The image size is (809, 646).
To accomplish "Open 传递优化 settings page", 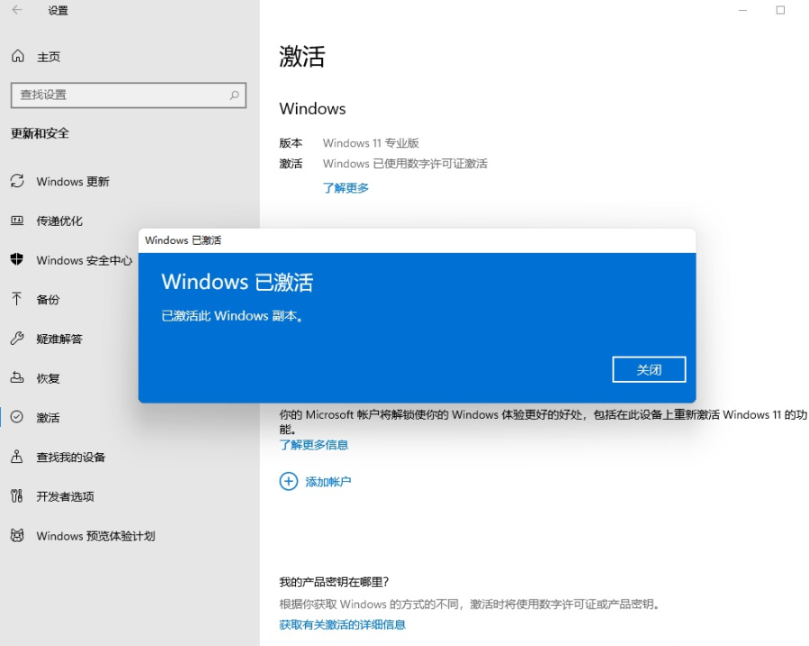I will click(59, 221).
